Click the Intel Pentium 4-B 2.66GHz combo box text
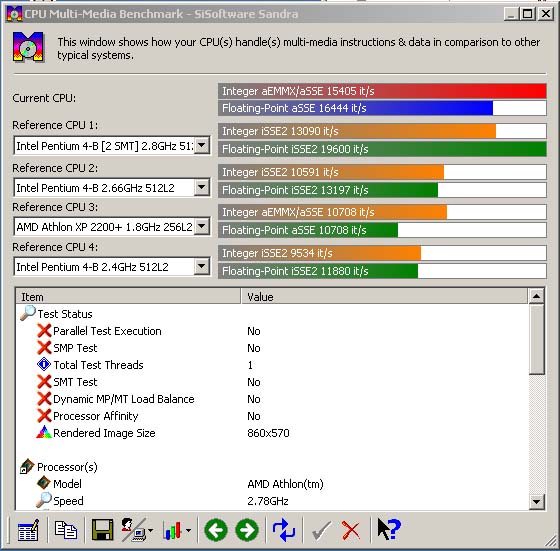This screenshot has height=551, width=560. 95,188
